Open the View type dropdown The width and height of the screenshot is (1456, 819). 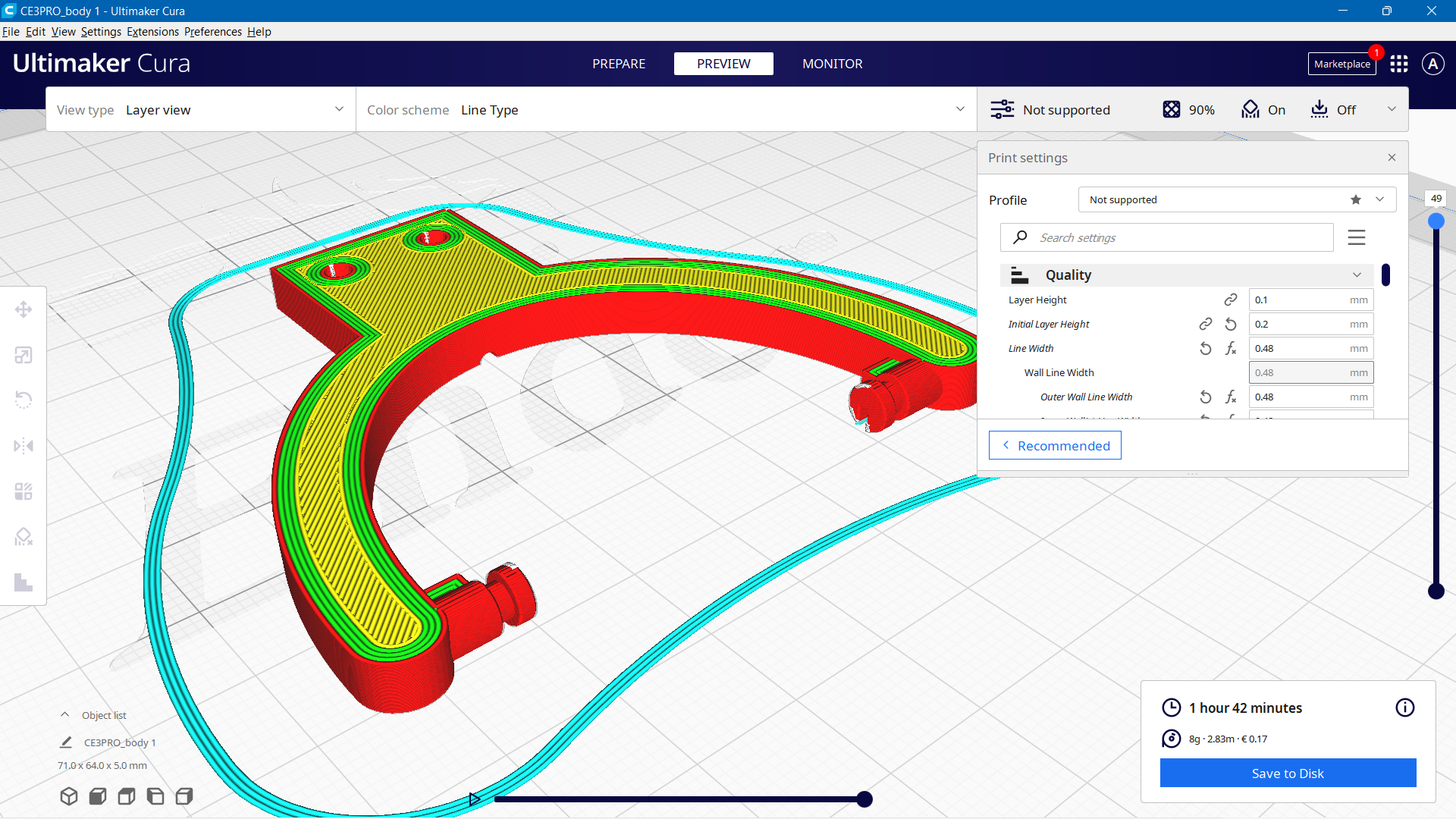[x=201, y=110]
